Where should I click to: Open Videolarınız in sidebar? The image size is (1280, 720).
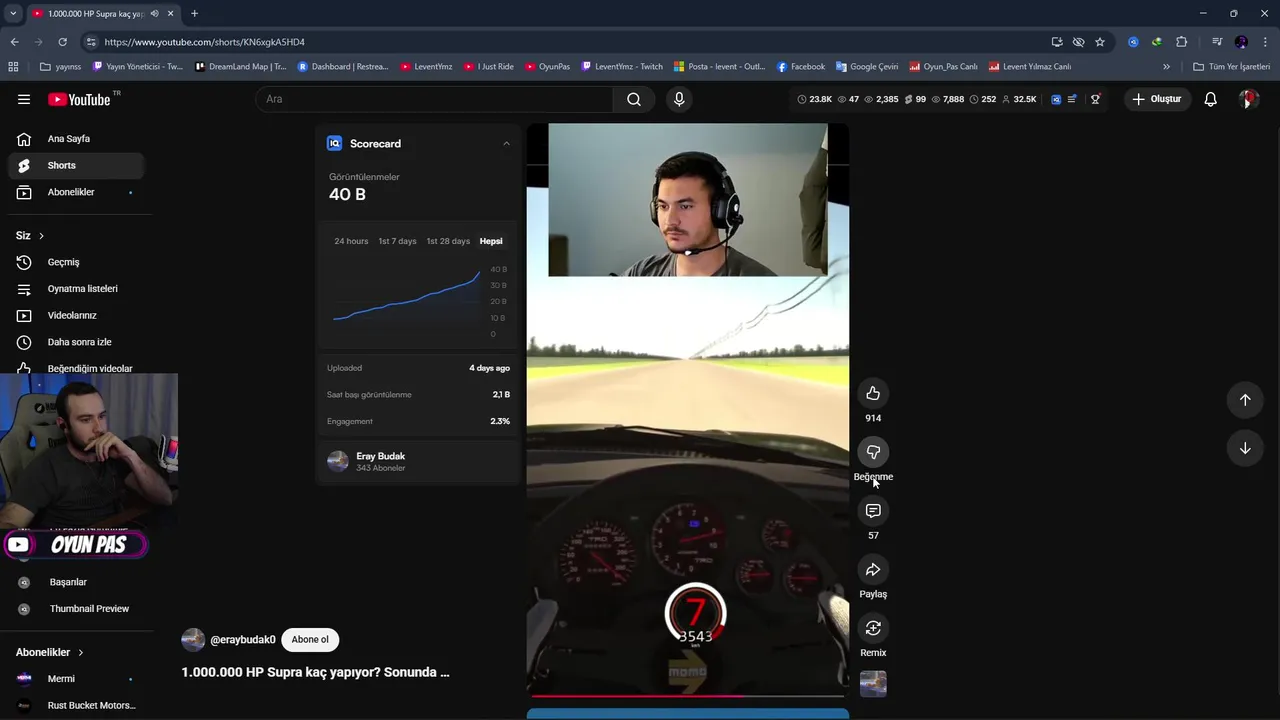click(x=78, y=315)
